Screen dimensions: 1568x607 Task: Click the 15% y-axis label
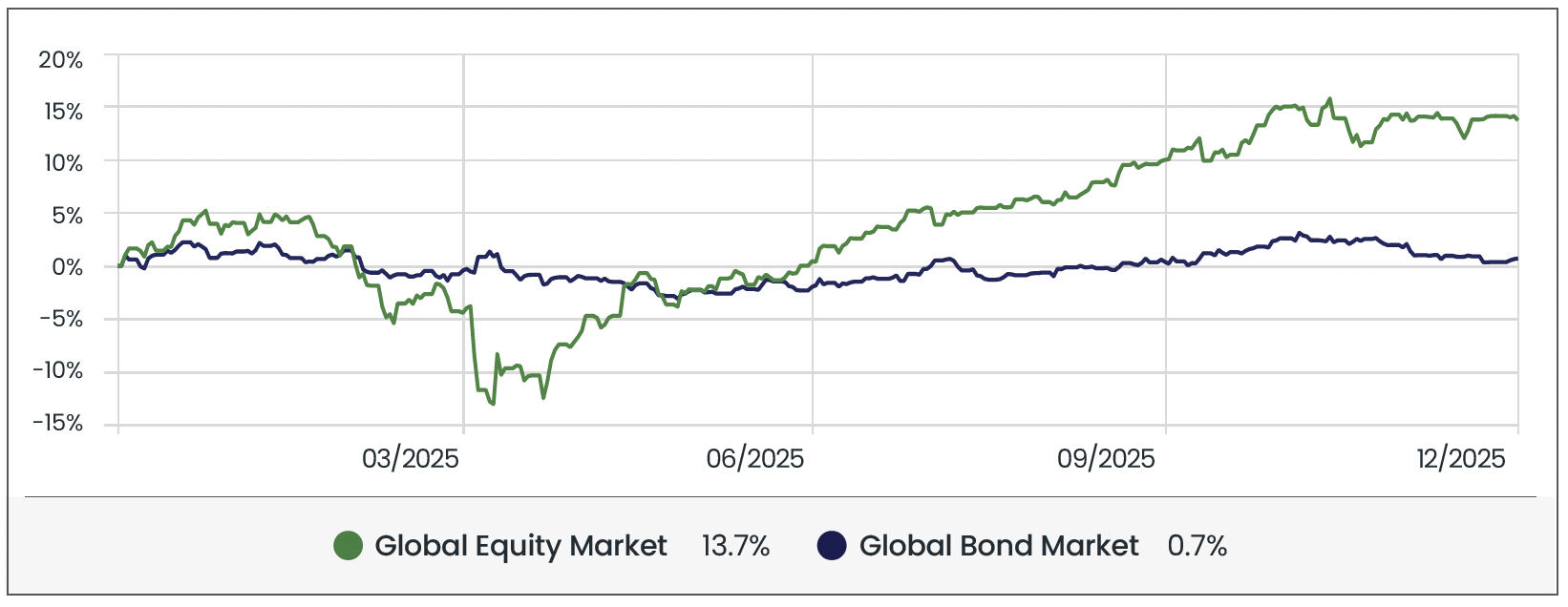(x=61, y=112)
